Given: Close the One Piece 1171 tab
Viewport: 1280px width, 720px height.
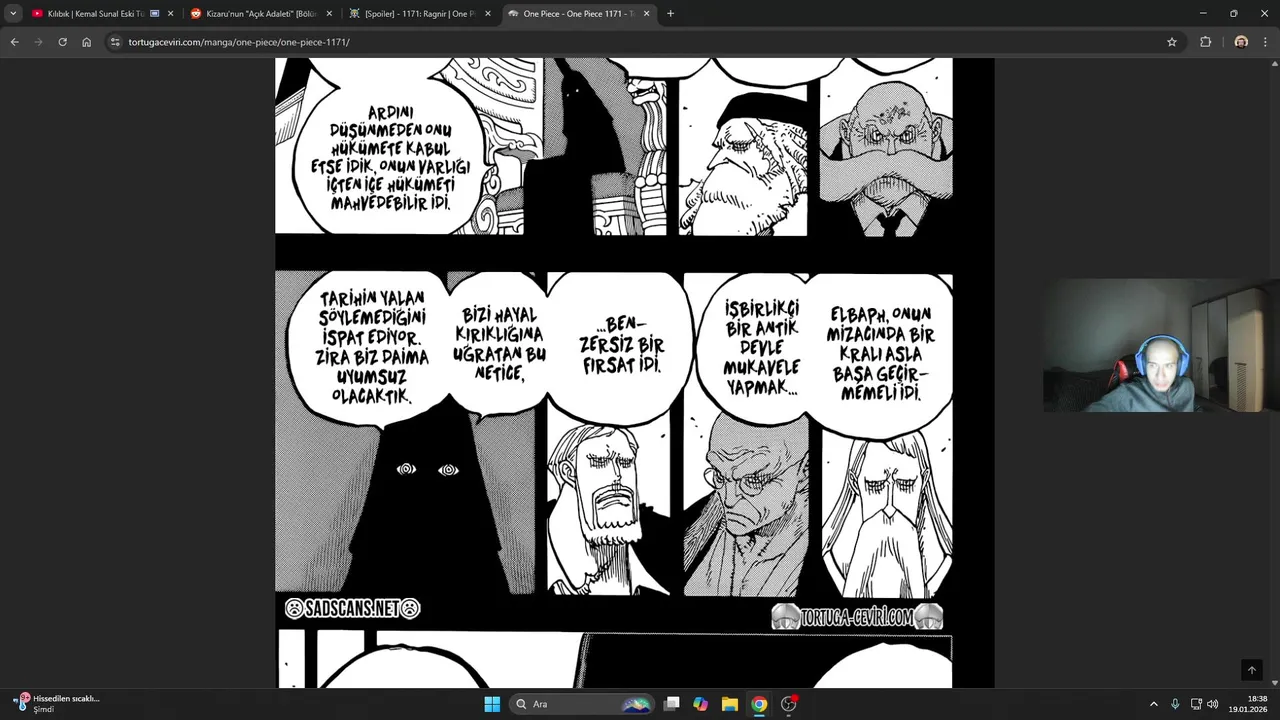Looking at the screenshot, I should (x=646, y=14).
